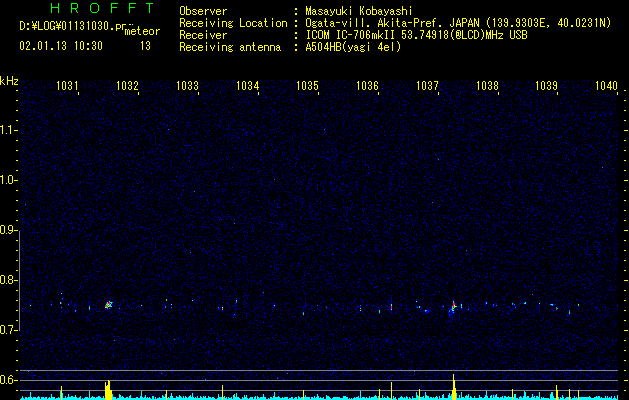
Task: Click the 1.1 frequency axis label
Action: tap(8, 130)
